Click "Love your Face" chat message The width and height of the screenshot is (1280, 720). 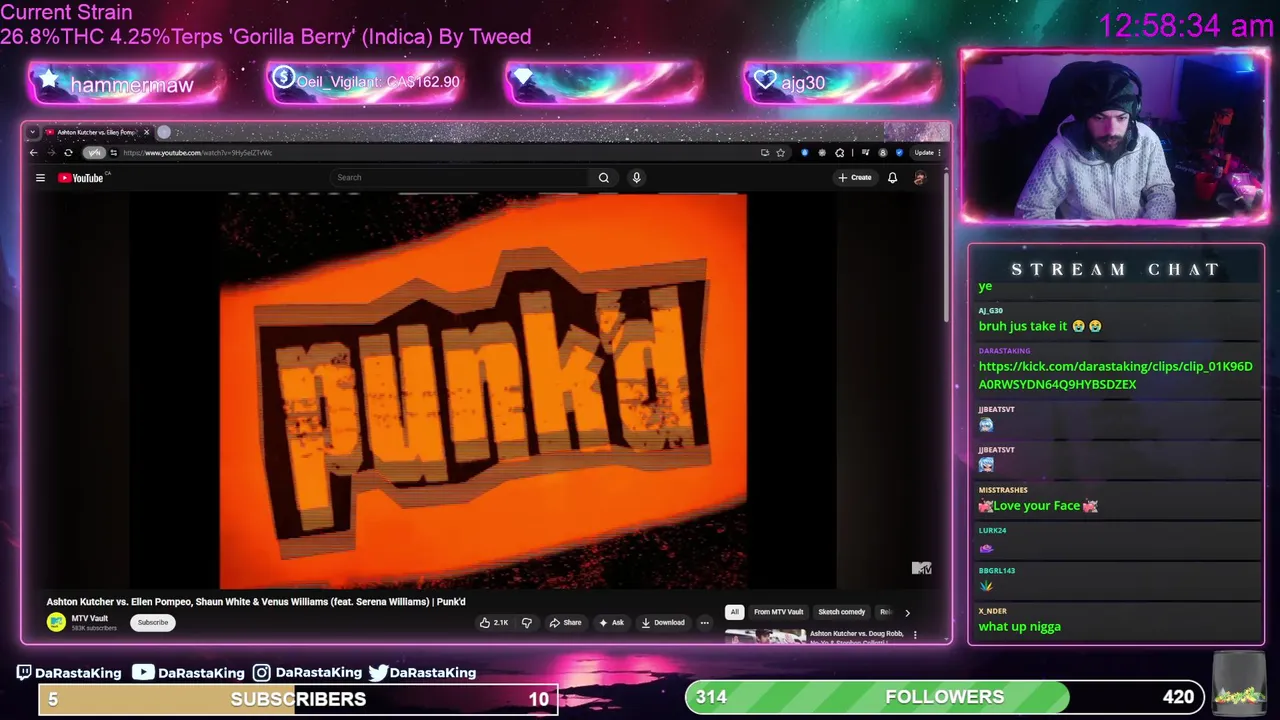coord(1038,506)
